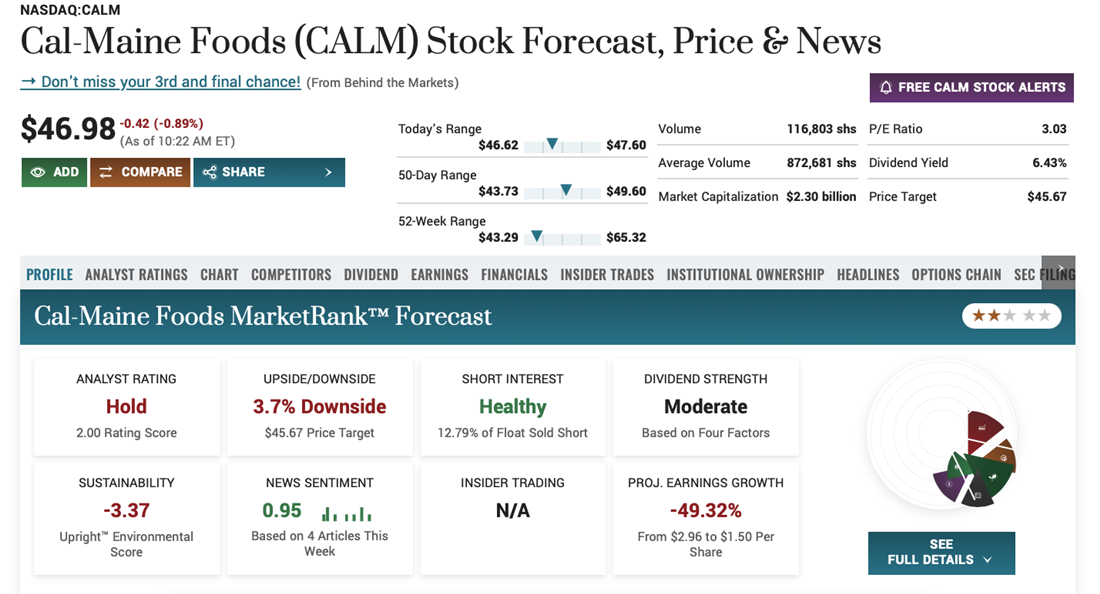Open the Analyst Ratings tab
Viewport: 1100px width, 594px height.
pyautogui.click(x=136, y=274)
